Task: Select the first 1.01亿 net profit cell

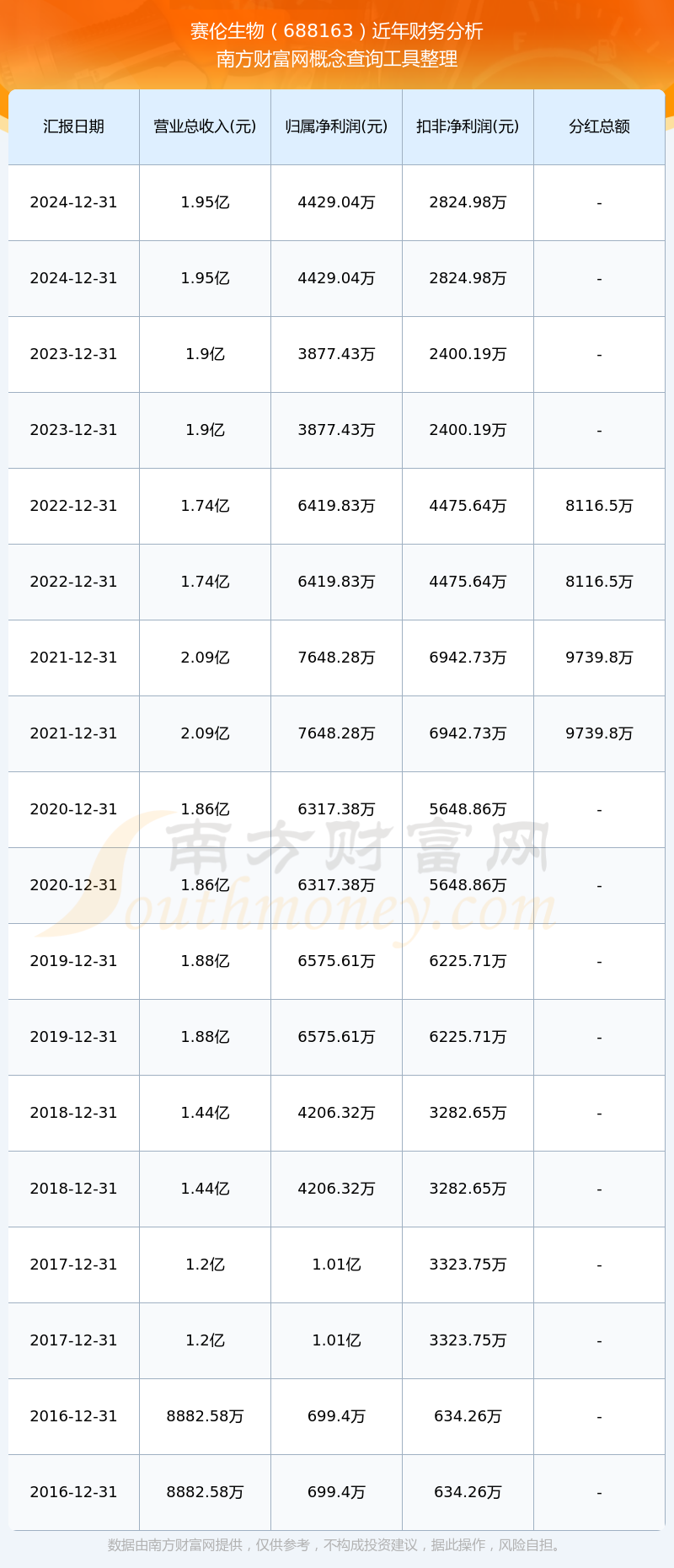Action: click(336, 1265)
